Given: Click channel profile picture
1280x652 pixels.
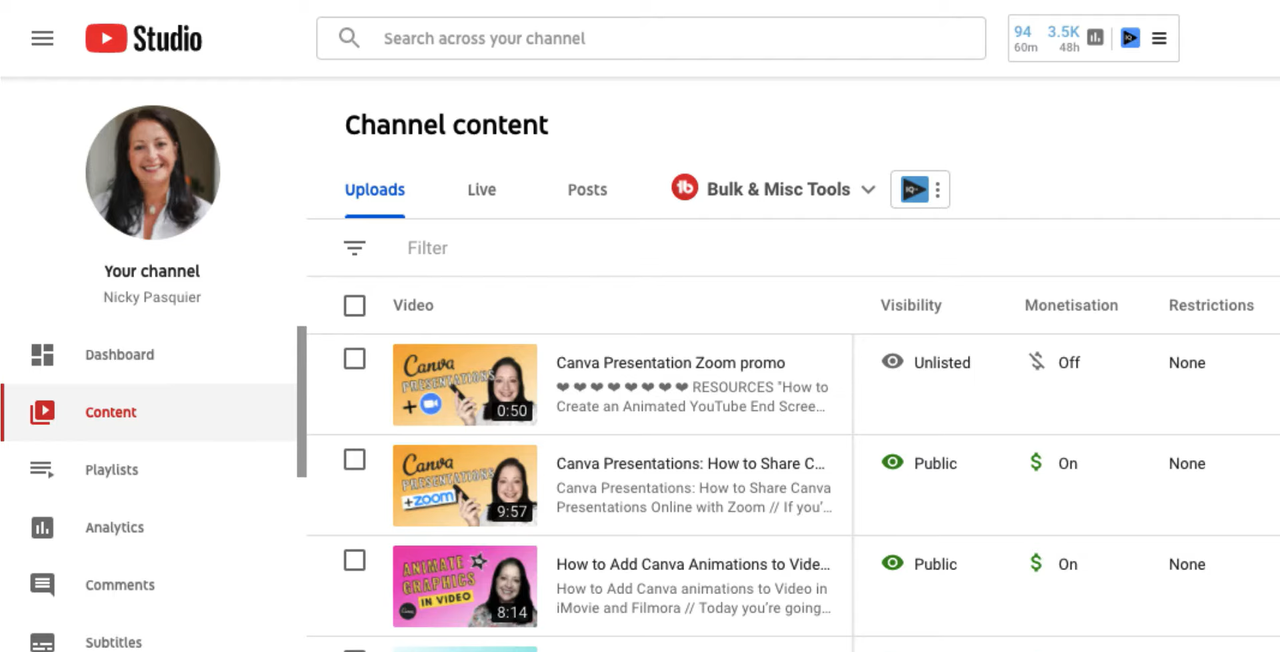Looking at the screenshot, I should [152, 172].
